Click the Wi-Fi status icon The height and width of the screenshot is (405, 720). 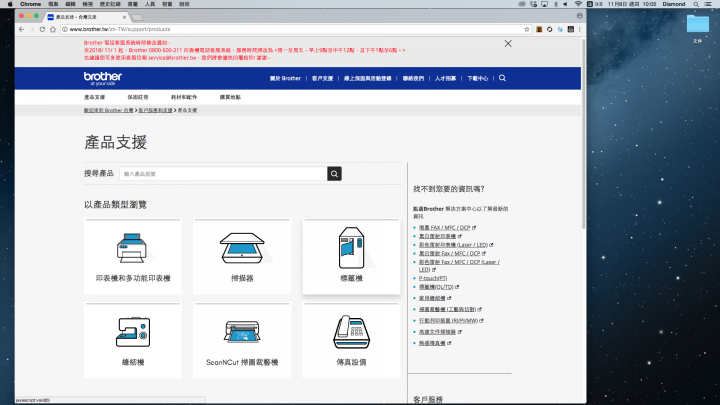point(578,4)
